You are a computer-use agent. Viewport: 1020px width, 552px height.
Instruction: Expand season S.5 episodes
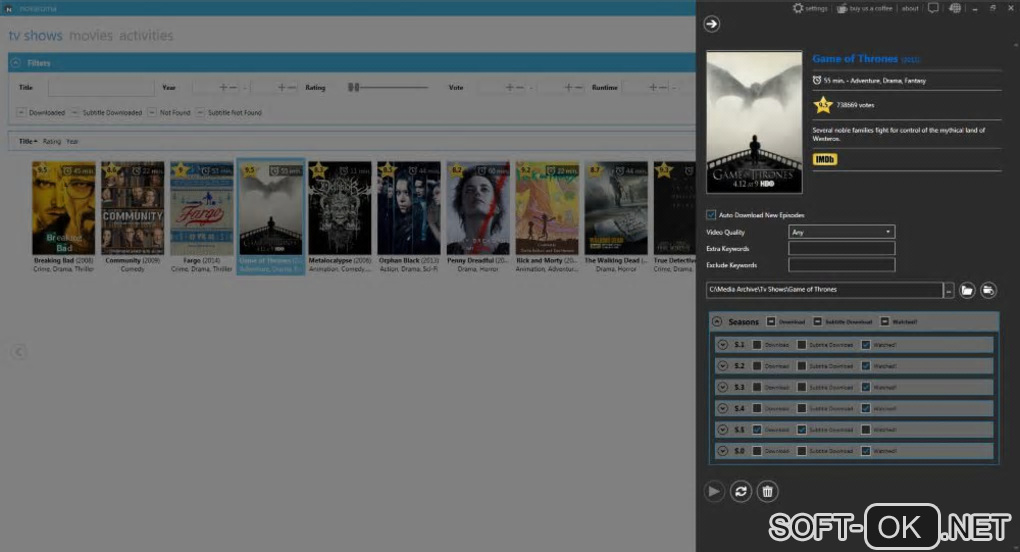click(723, 429)
